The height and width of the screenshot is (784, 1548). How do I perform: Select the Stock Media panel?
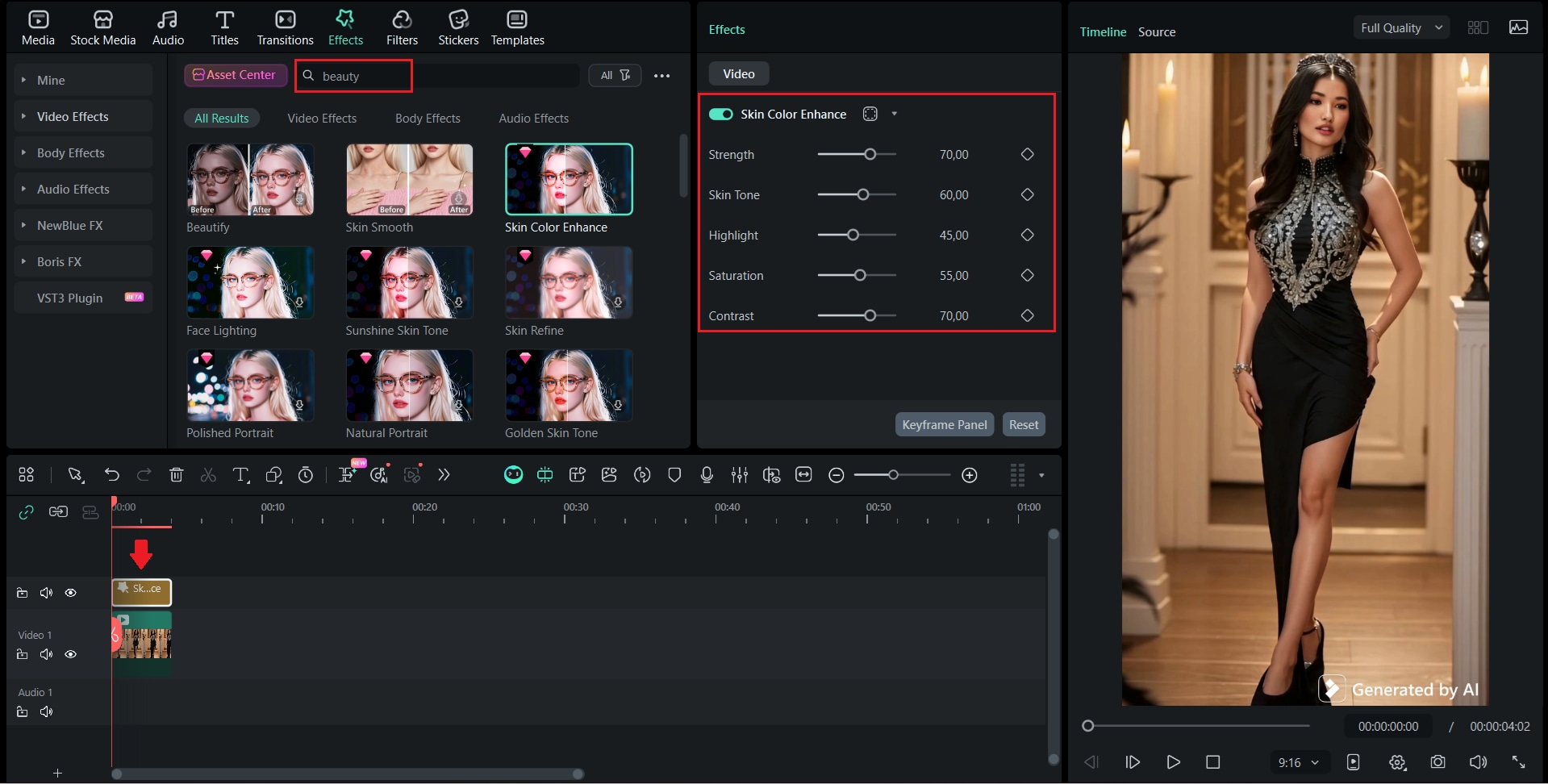click(103, 27)
